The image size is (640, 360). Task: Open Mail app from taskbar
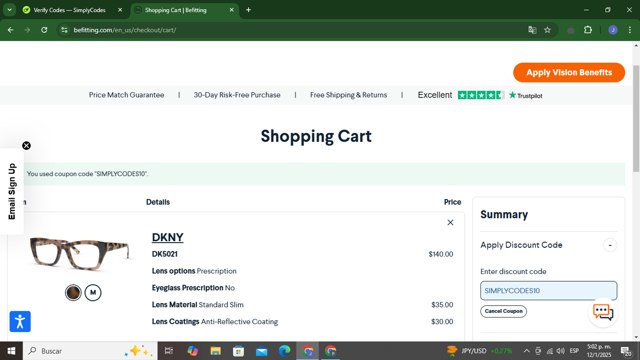point(262,351)
